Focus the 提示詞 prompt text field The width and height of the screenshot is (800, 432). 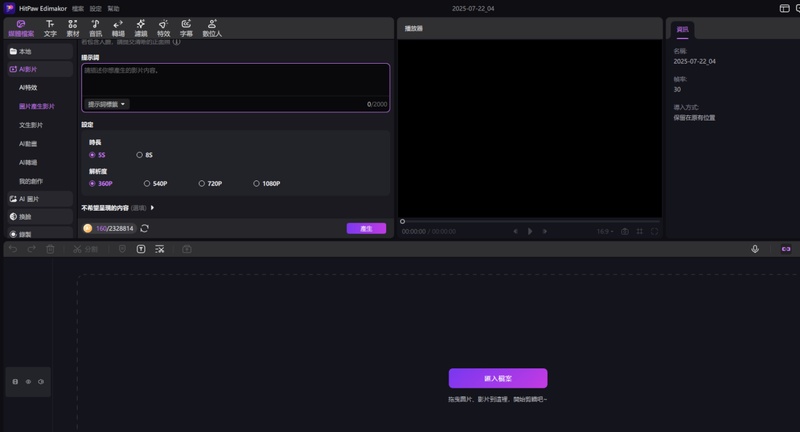pyautogui.click(x=235, y=81)
